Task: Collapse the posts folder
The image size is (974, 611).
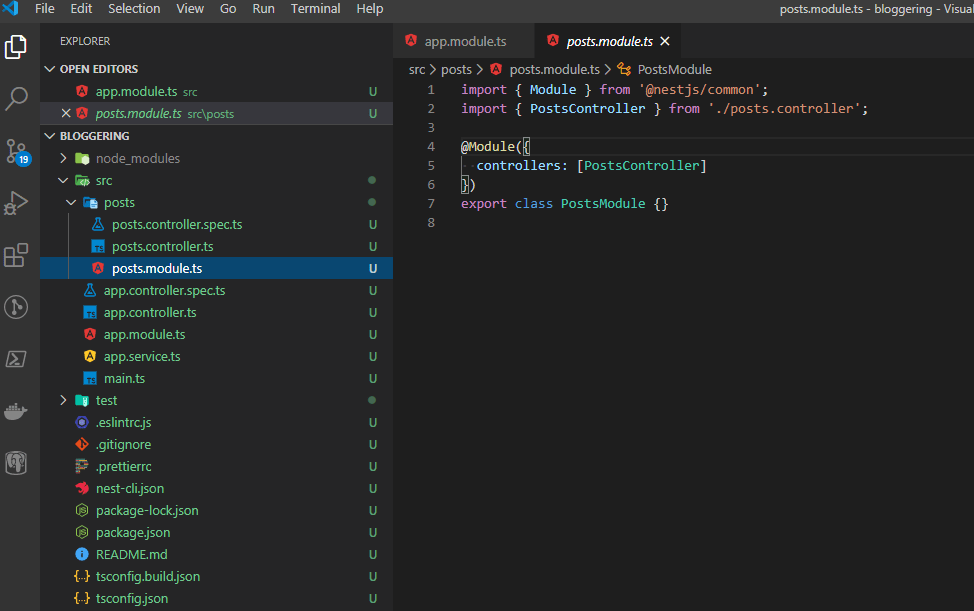Action: [x=70, y=201]
